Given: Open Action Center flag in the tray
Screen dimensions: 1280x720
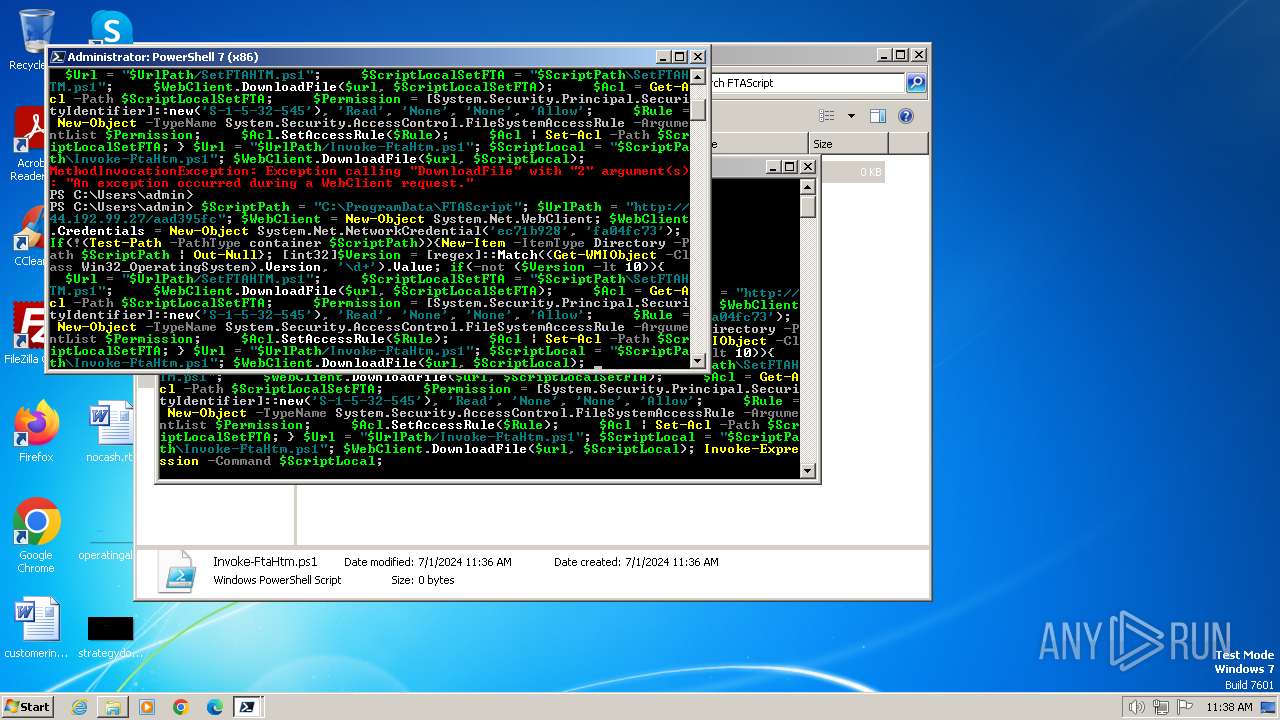Looking at the screenshot, I should click(1184, 707).
